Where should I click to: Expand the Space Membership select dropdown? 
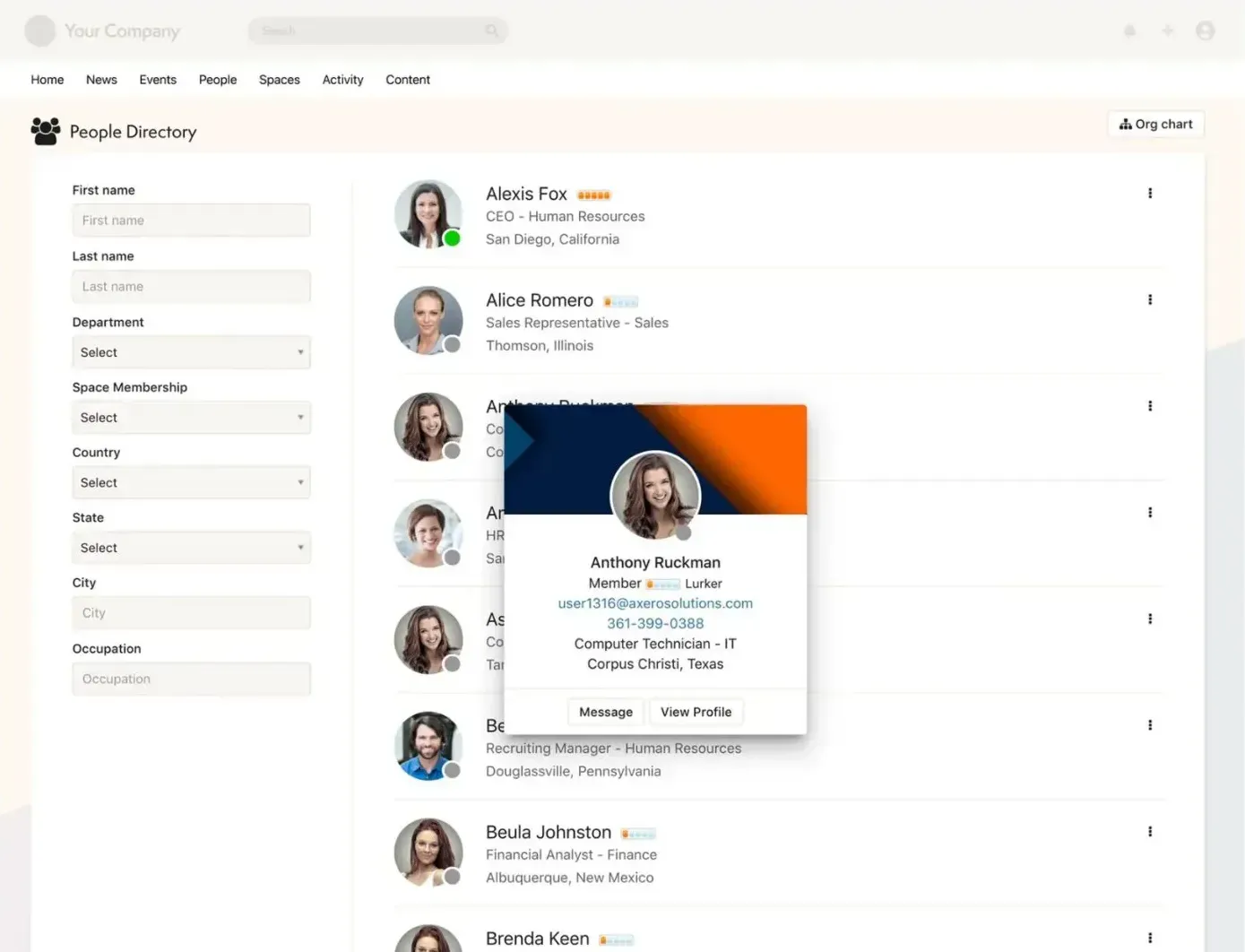pyautogui.click(x=192, y=418)
